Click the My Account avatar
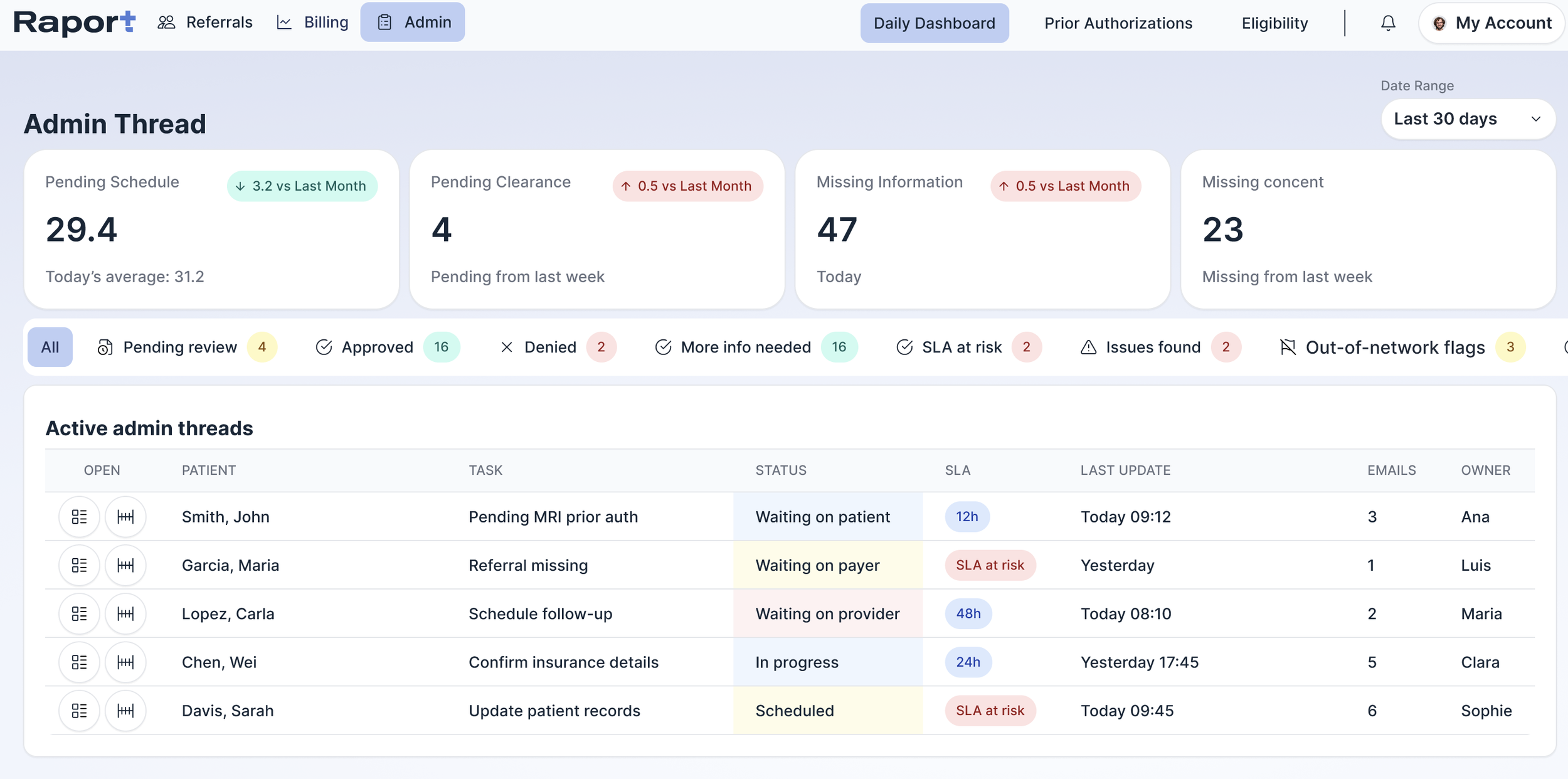The width and height of the screenshot is (1568, 779). pos(1439,23)
